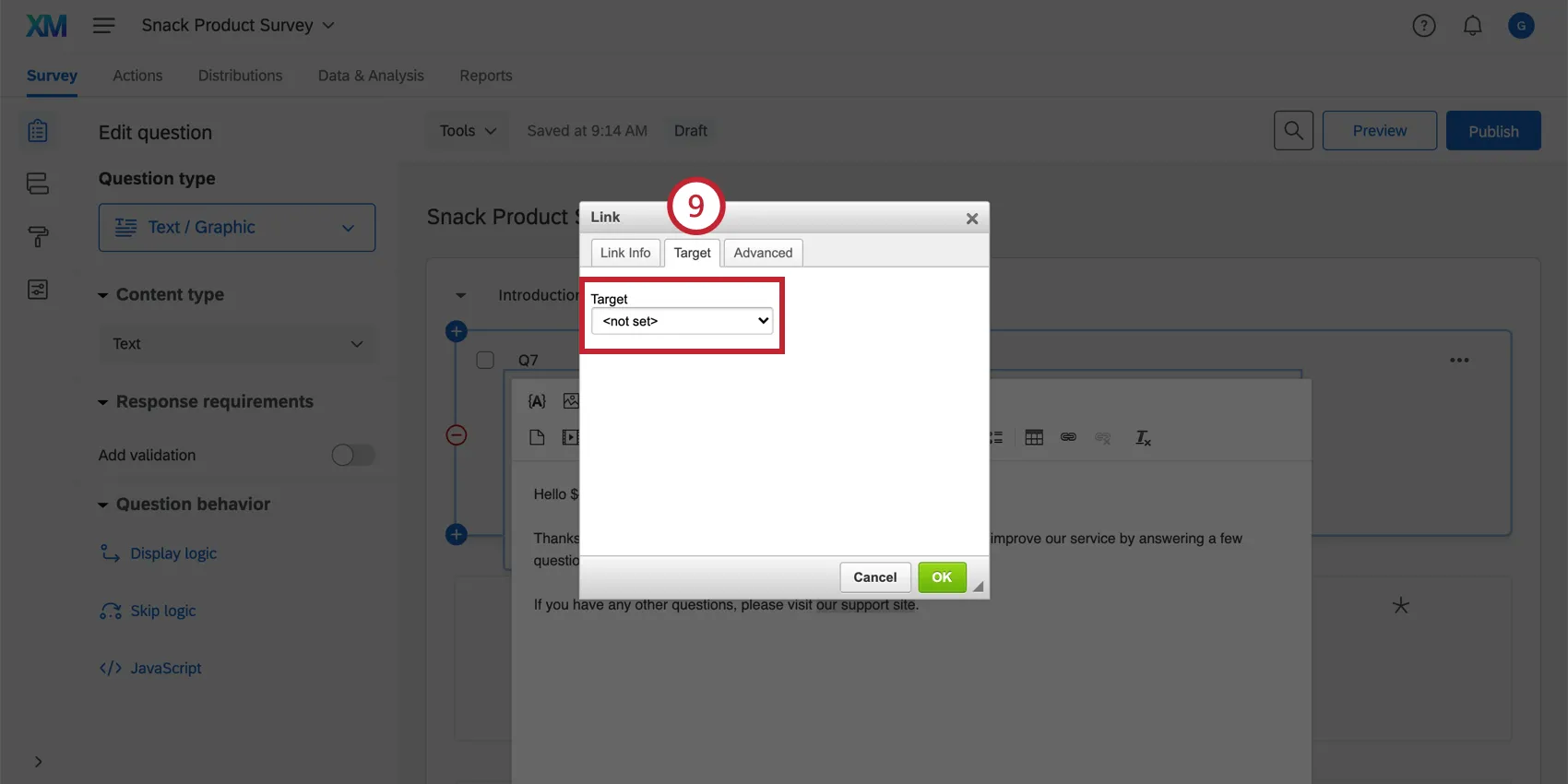Click the Preview button
The height and width of the screenshot is (784, 1568).
[x=1380, y=131]
